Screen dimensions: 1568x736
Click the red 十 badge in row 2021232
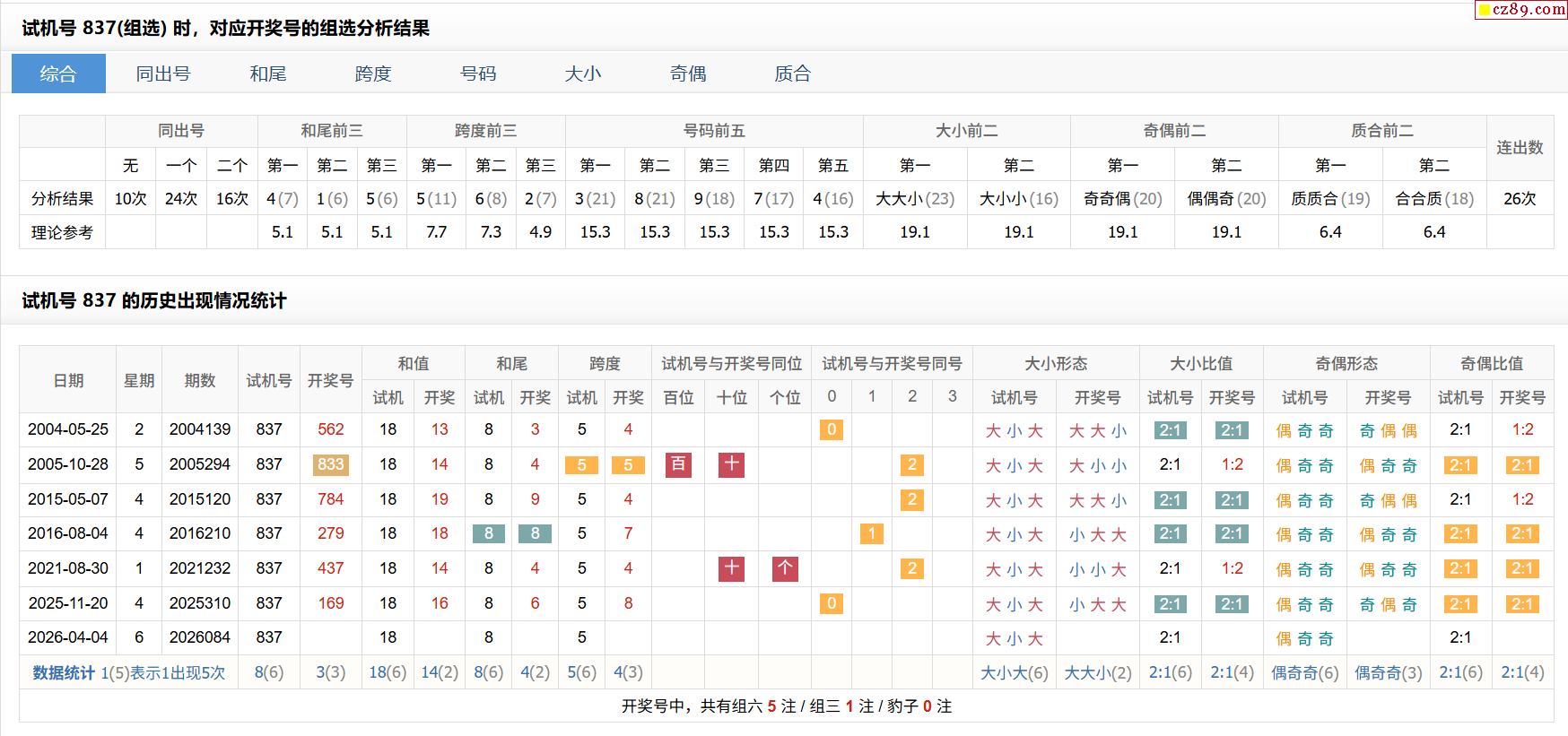(731, 568)
